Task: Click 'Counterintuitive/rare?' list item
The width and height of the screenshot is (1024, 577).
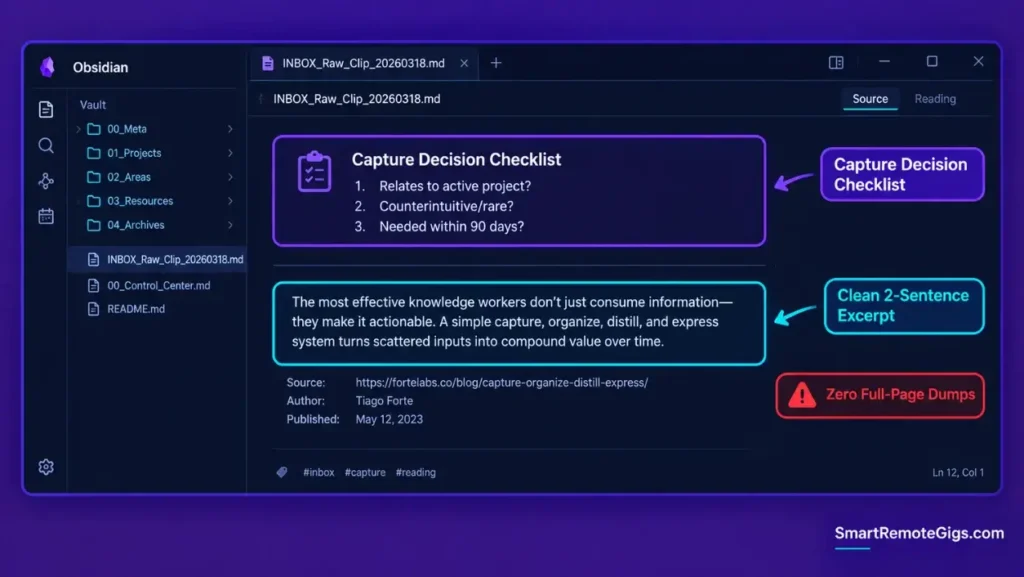Action: (x=446, y=206)
